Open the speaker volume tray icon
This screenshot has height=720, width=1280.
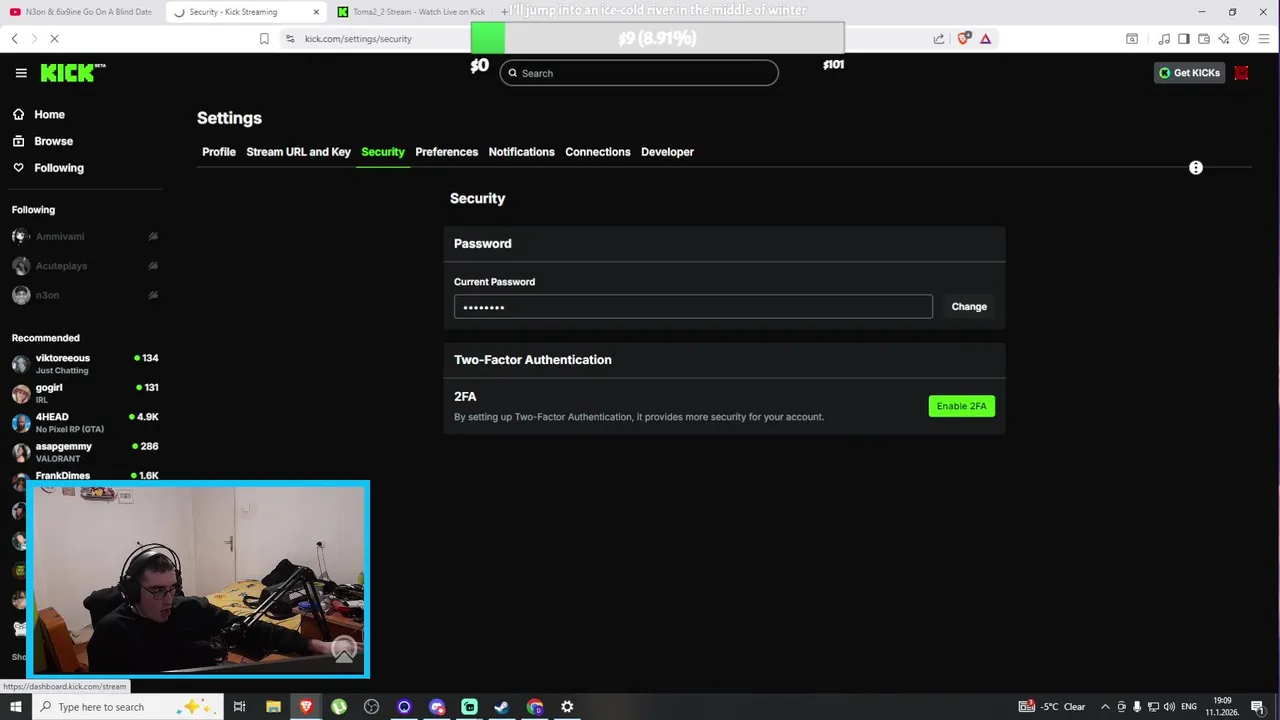click(x=1170, y=707)
